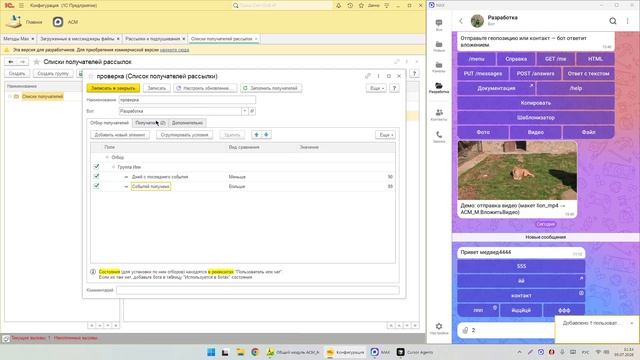Open Звонки in MAX sidebar
The height and width of the screenshot is (360, 640).
439,137
